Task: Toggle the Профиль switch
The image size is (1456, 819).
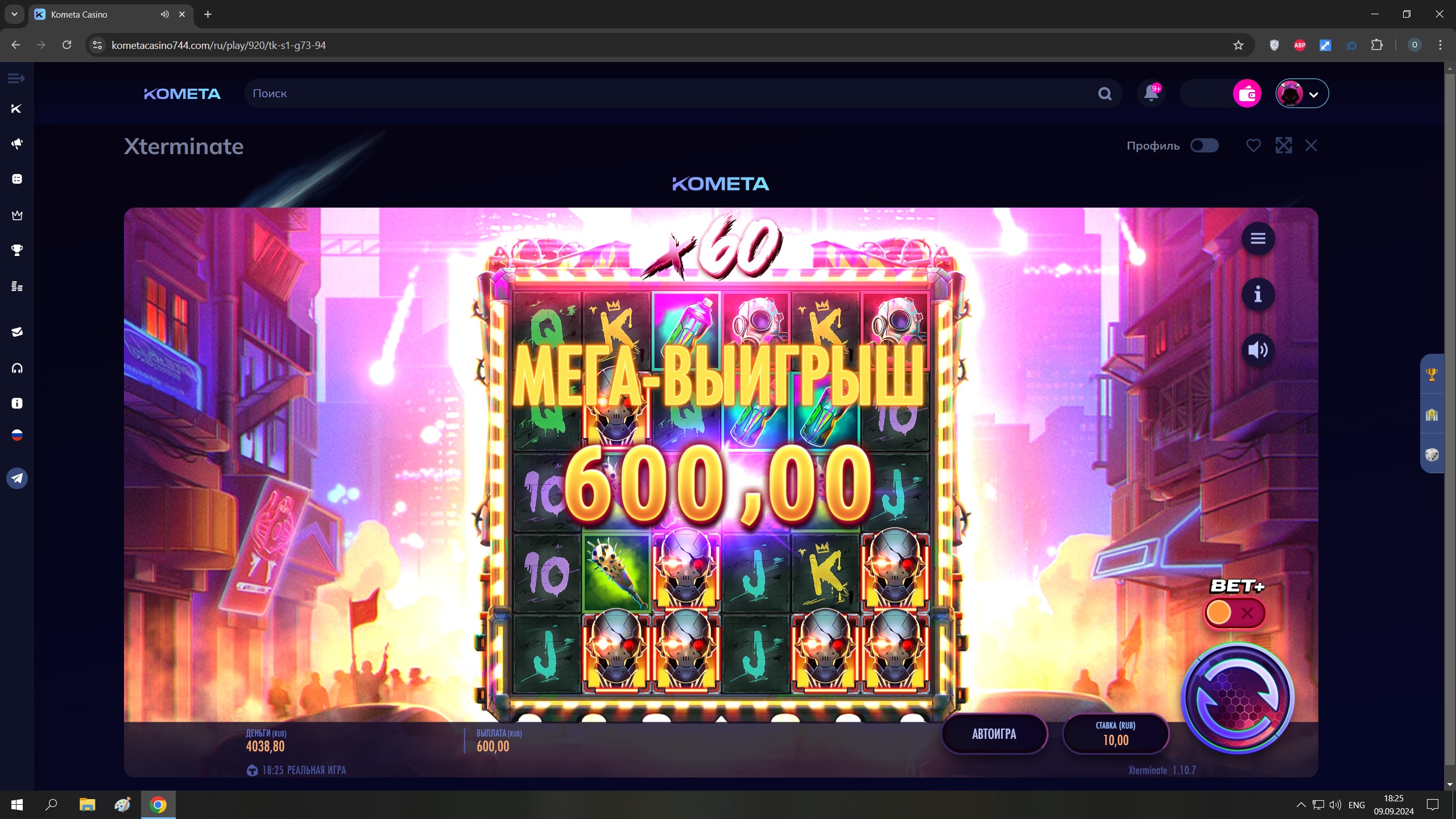Action: pos(1205,146)
